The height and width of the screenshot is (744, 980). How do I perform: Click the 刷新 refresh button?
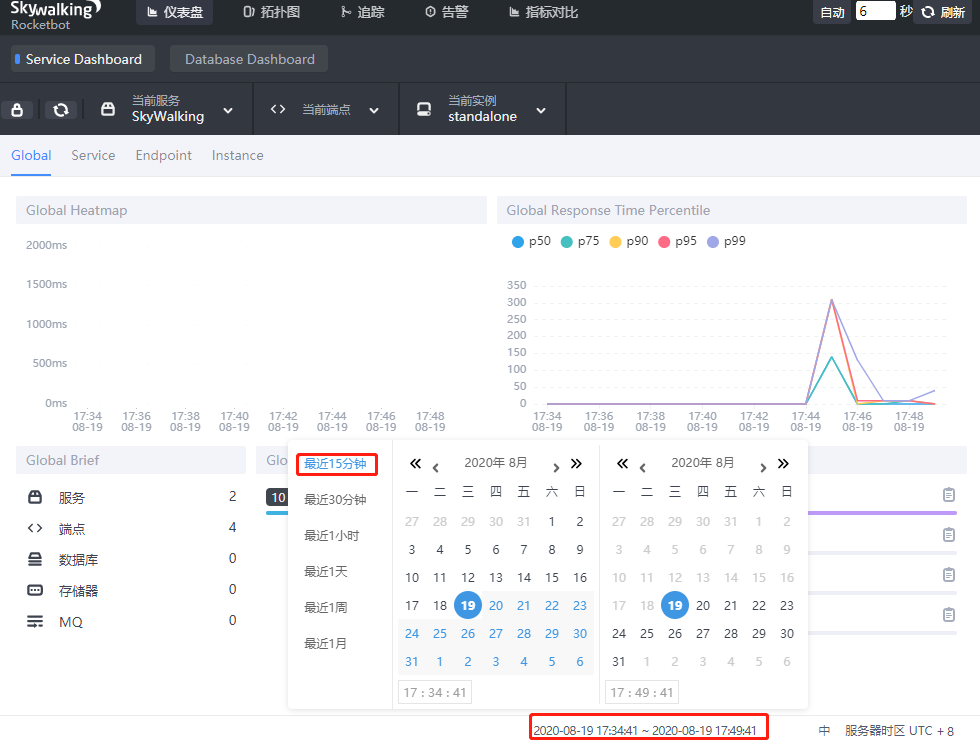(x=943, y=12)
